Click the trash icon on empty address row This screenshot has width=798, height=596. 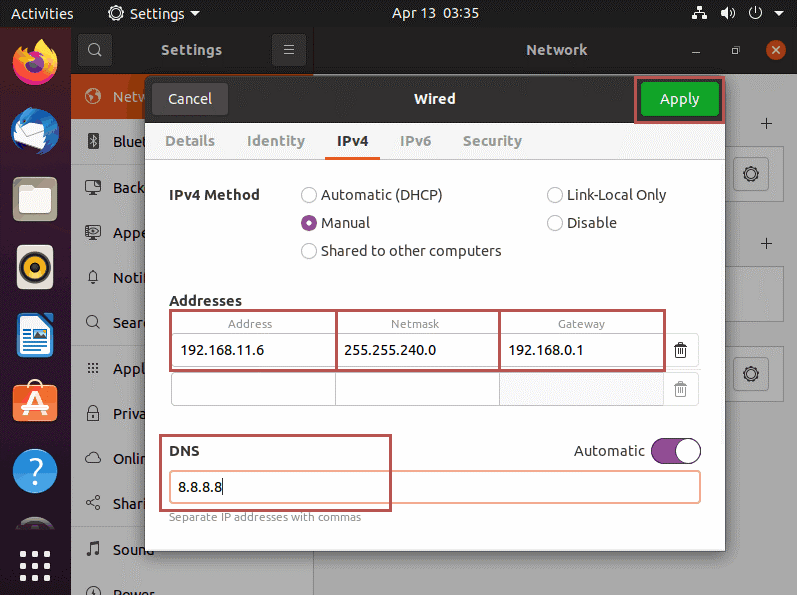(x=680, y=389)
